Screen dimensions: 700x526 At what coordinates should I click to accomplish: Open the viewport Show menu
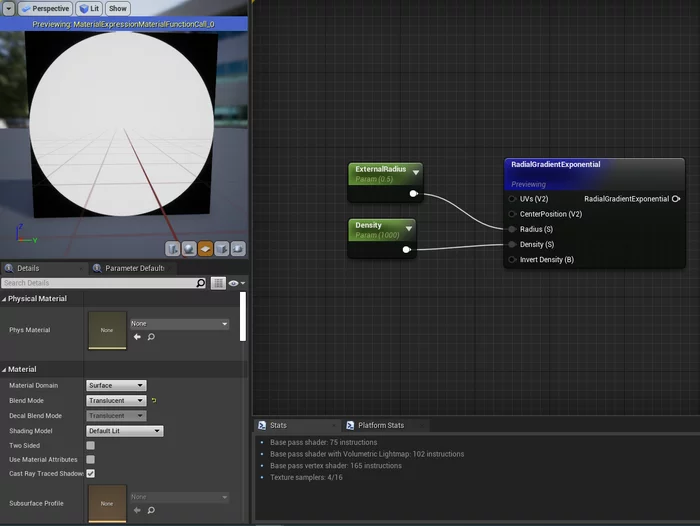click(x=118, y=8)
